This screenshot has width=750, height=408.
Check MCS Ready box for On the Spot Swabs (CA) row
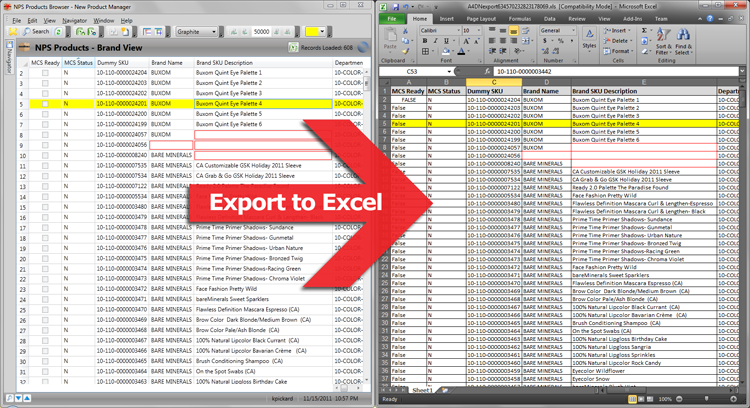pyautogui.click(x=45, y=372)
